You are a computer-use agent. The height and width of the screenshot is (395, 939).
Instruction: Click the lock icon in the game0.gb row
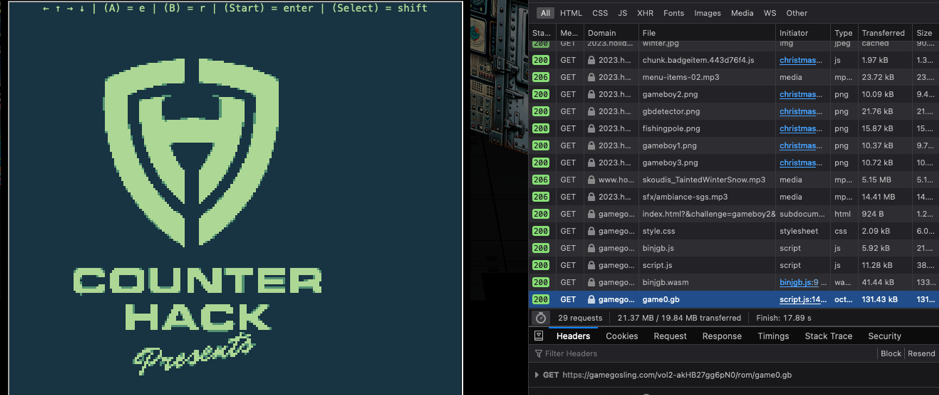pyautogui.click(x=592, y=299)
